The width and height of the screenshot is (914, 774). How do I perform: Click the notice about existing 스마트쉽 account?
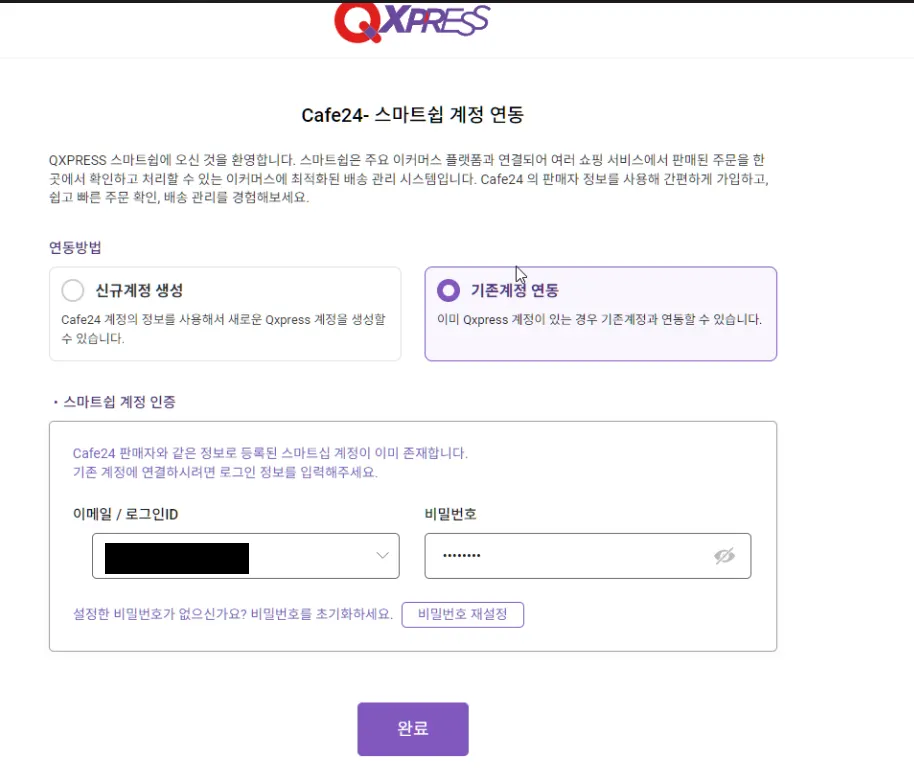point(270,462)
